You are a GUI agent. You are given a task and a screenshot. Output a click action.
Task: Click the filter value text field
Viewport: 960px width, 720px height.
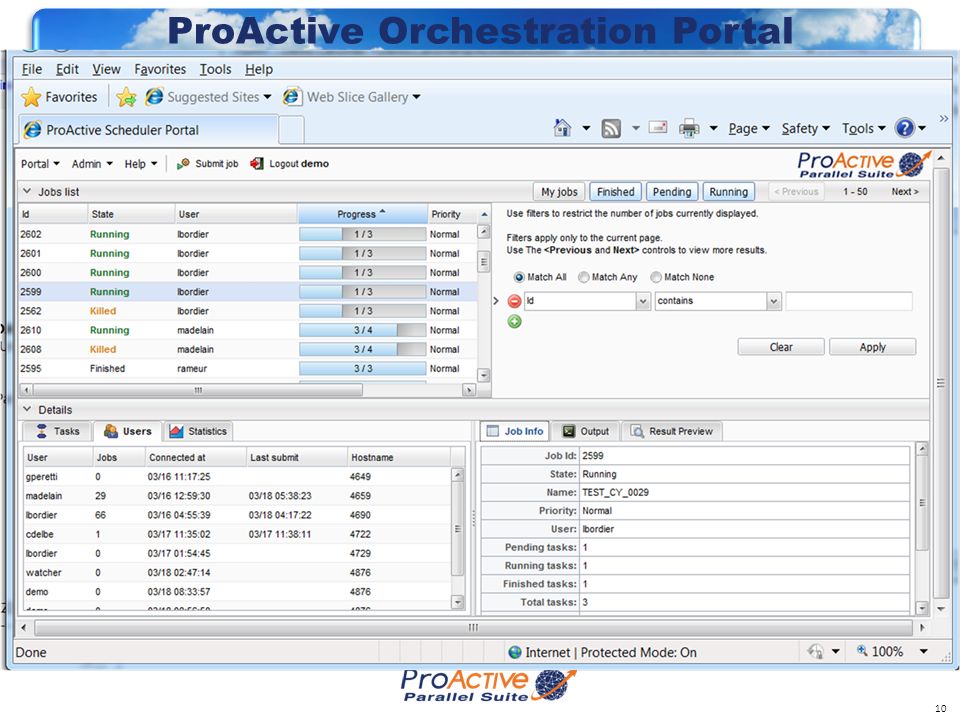pos(849,301)
